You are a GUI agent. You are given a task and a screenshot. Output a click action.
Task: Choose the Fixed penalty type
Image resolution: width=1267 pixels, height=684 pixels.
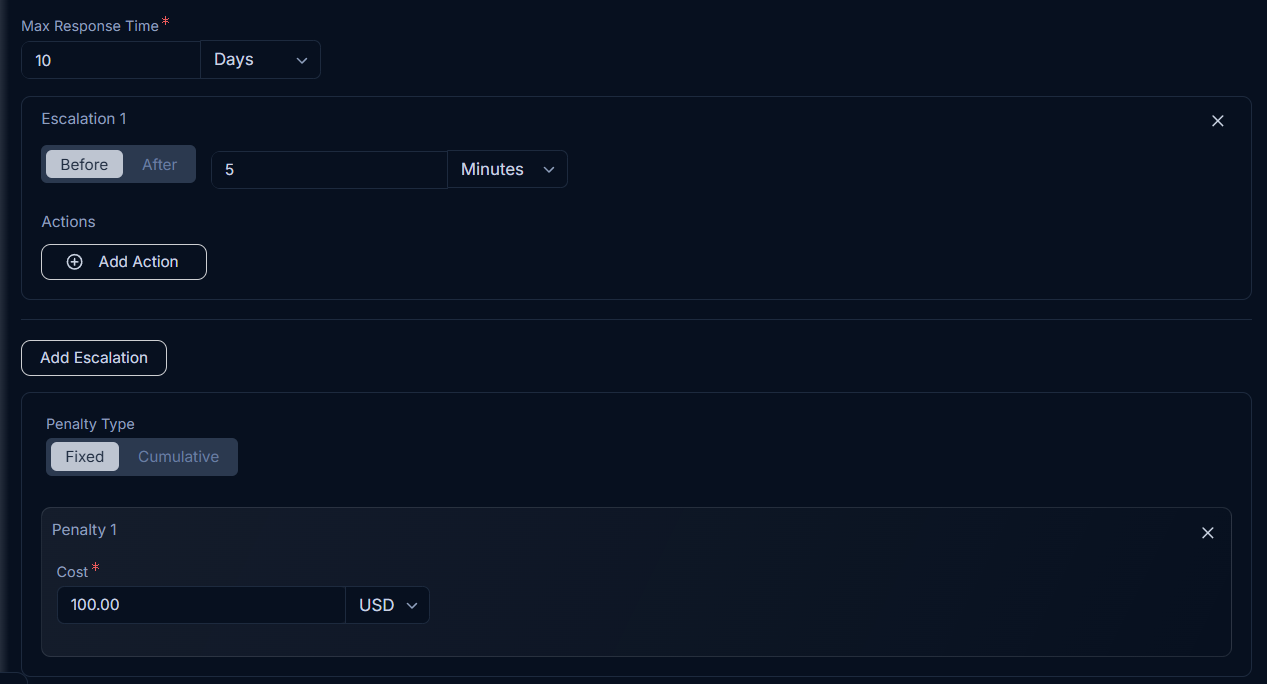(x=85, y=456)
